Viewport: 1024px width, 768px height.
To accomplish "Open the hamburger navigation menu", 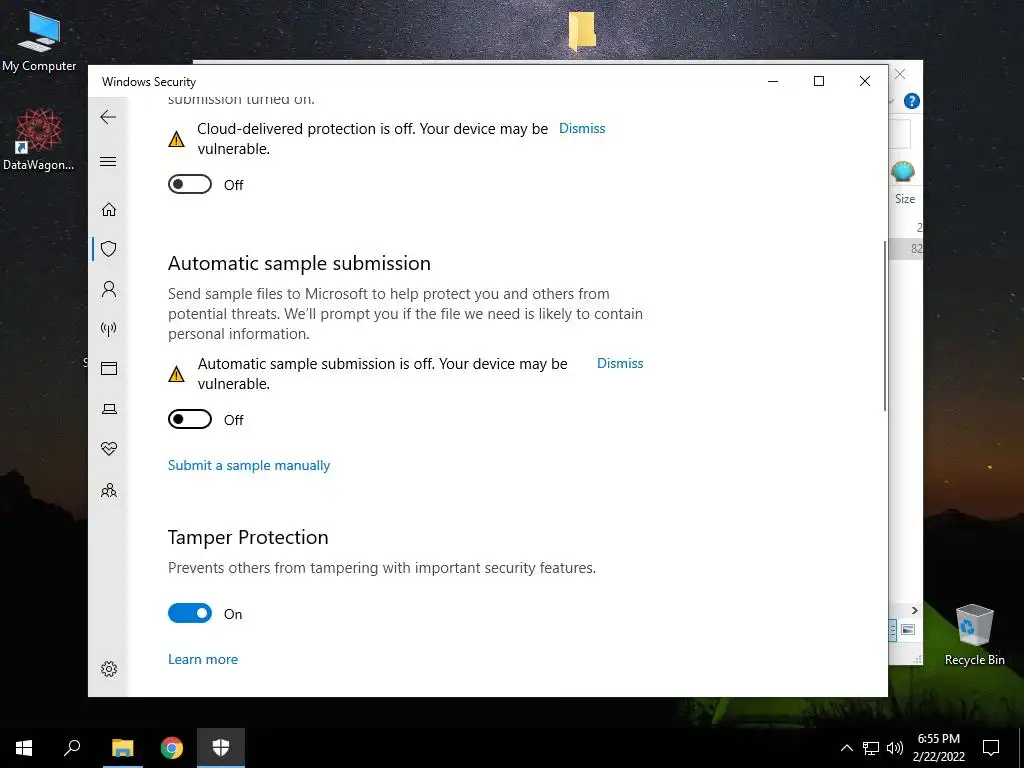I will tap(108, 161).
